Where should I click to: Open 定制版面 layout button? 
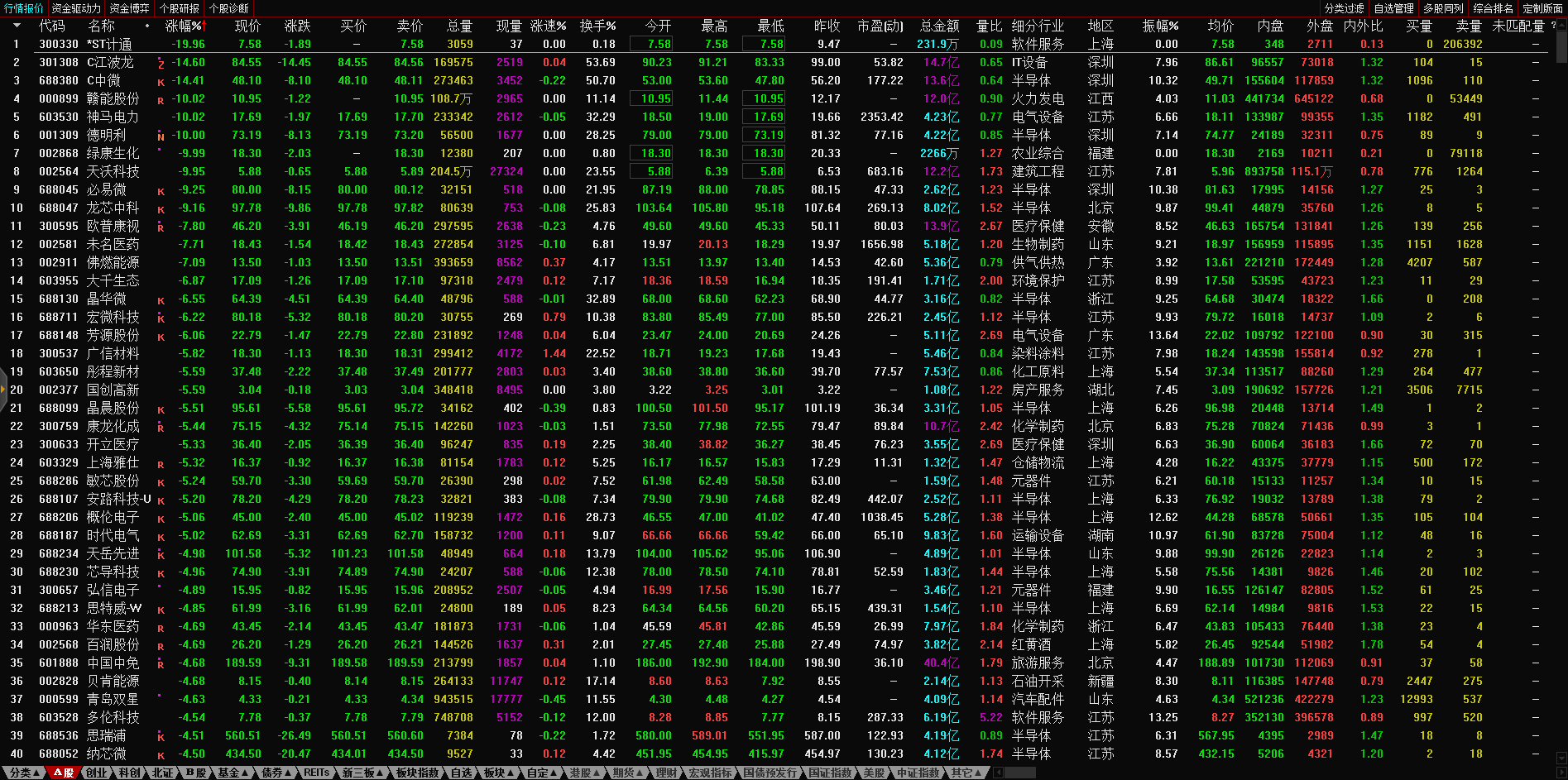[x=1542, y=8]
